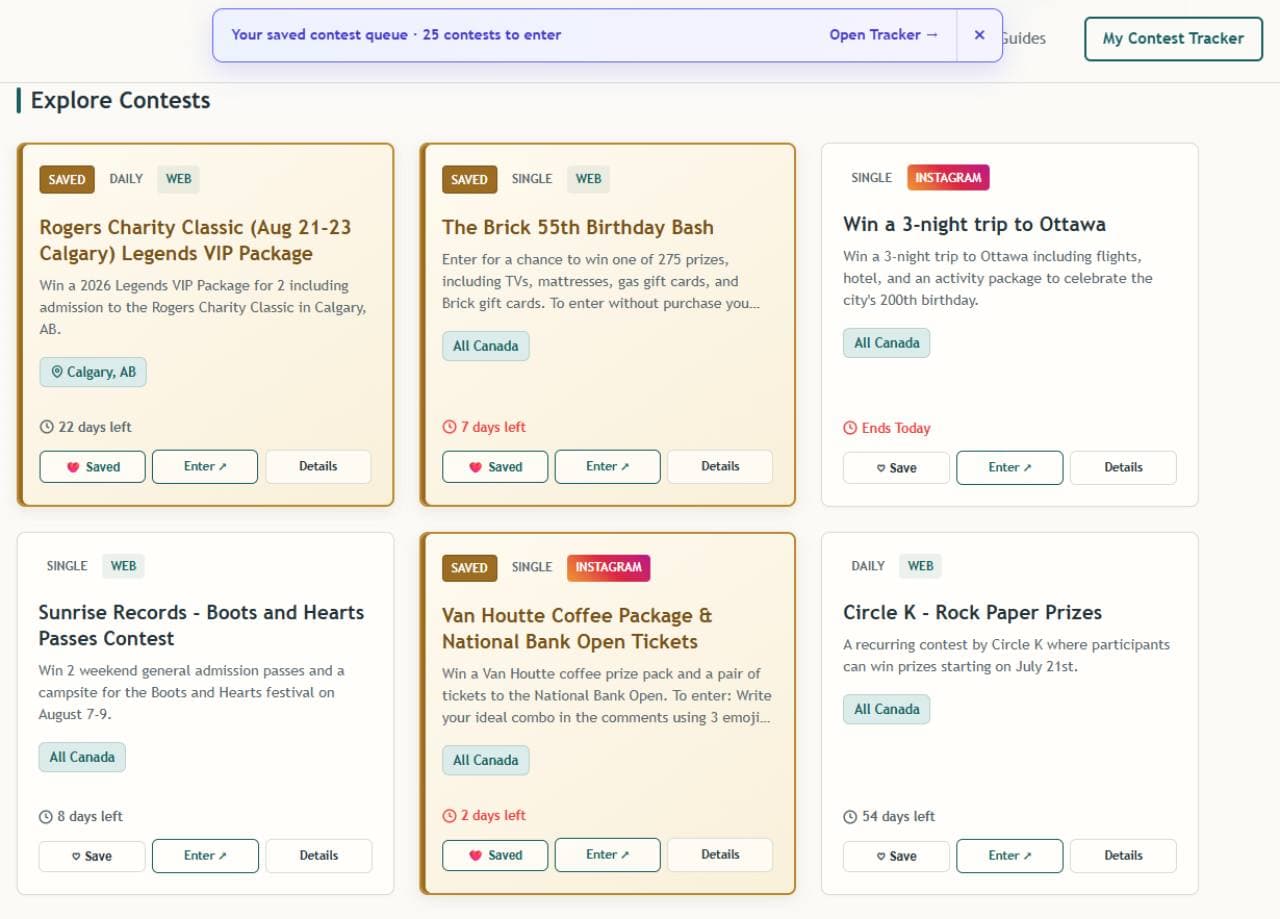
Task: Click the 22 days left clock indicator
Action: pyautogui.click(x=86, y=428)
